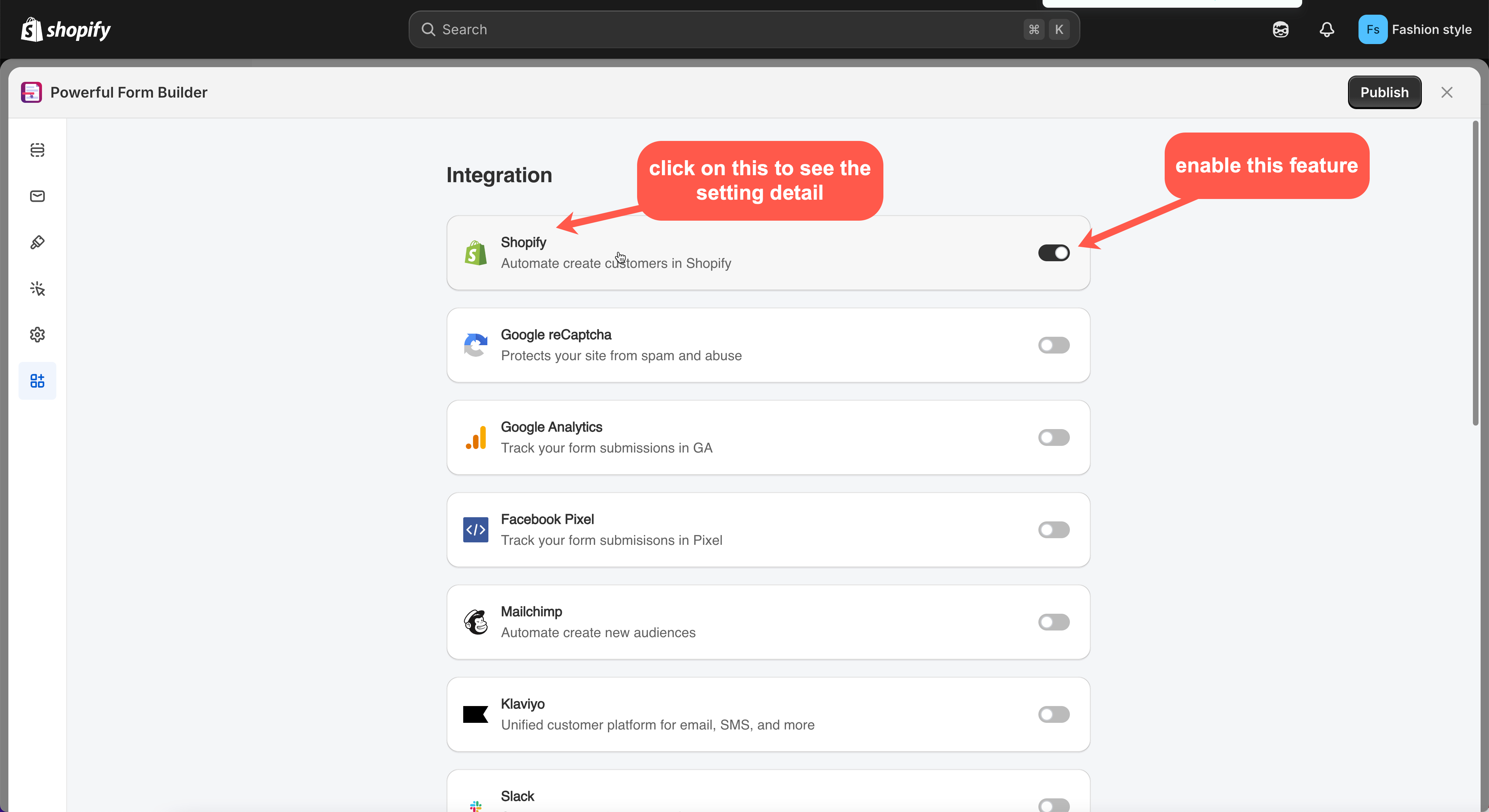Open the form elements sidebar icon
This screenshot has height=812, width=1489.
coord(37,150)
